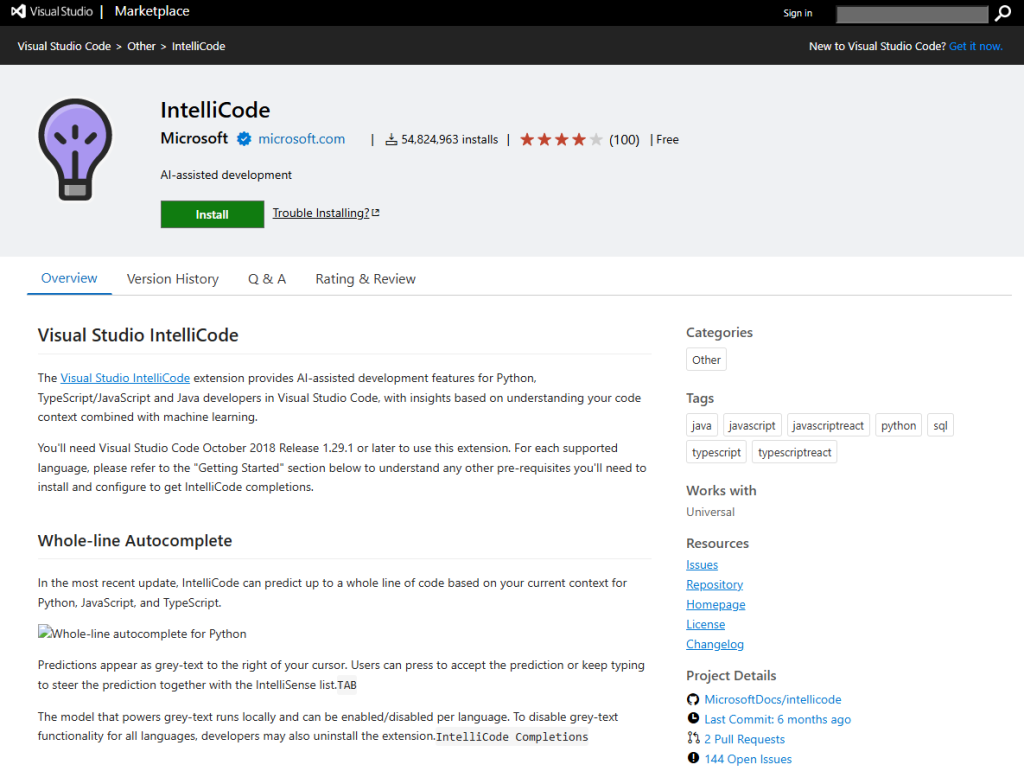Open the Repository resource link
The image size is (1024, 771).
(714, 584)
